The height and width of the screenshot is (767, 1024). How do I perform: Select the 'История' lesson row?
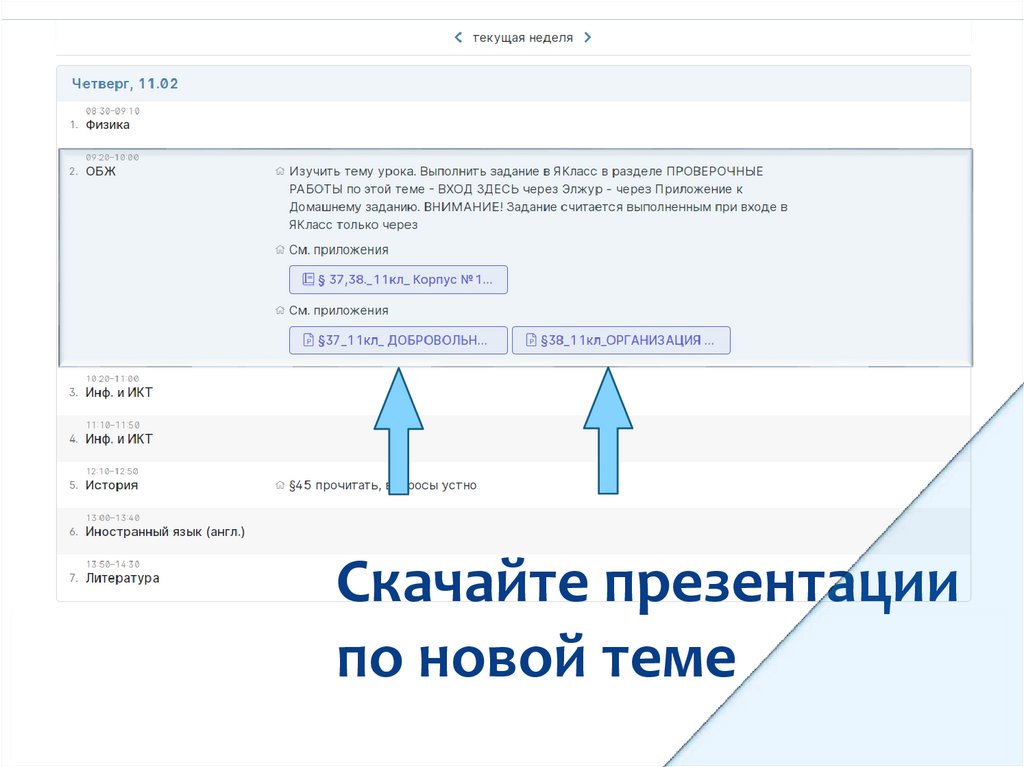[513, 485]
